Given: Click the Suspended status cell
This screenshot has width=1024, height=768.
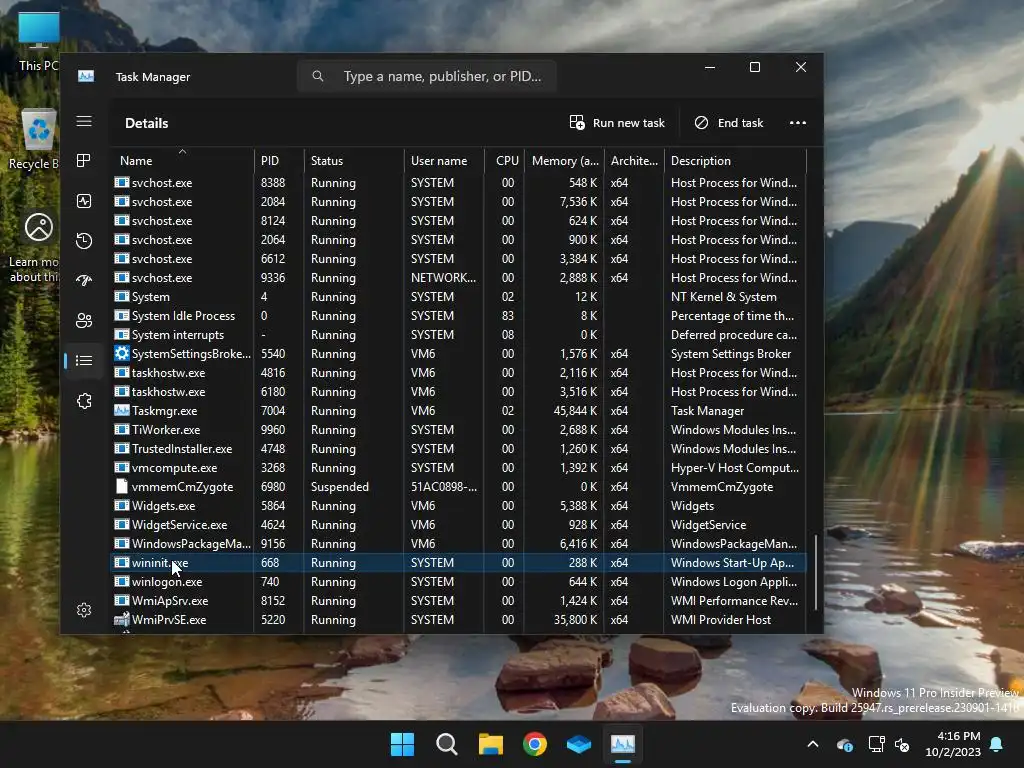Looking at the screenshot, I should coord(340,487).
